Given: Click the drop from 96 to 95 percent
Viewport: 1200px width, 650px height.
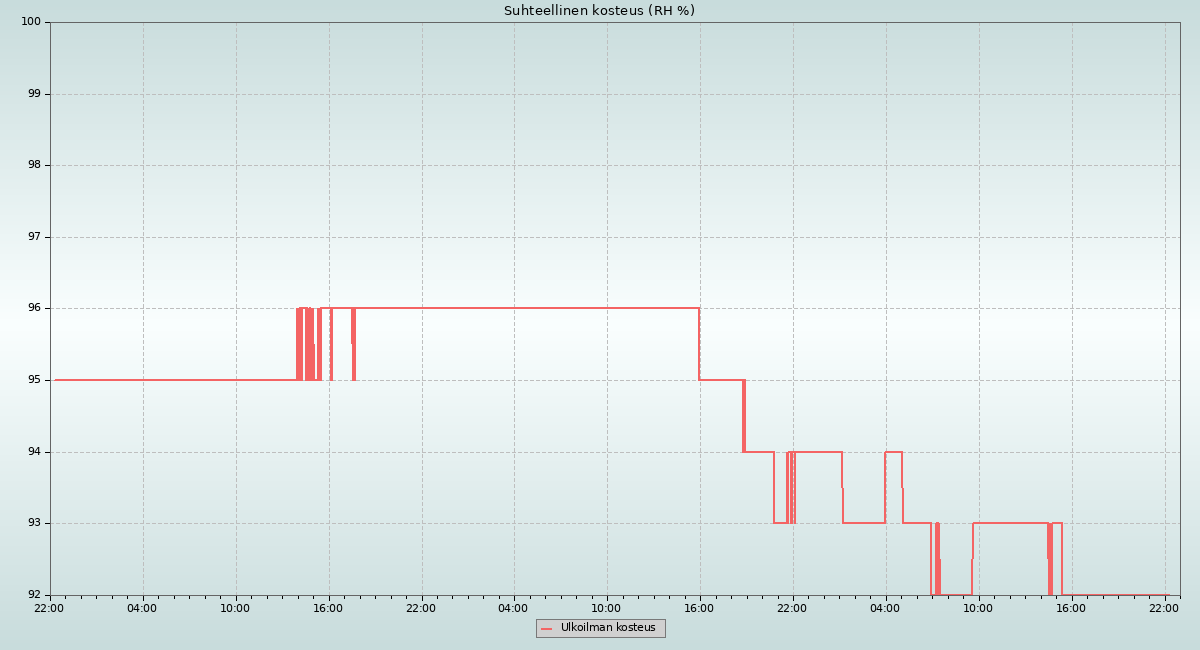Looking at the screenshot, I should pyautogui.click(x=699, y=344).
